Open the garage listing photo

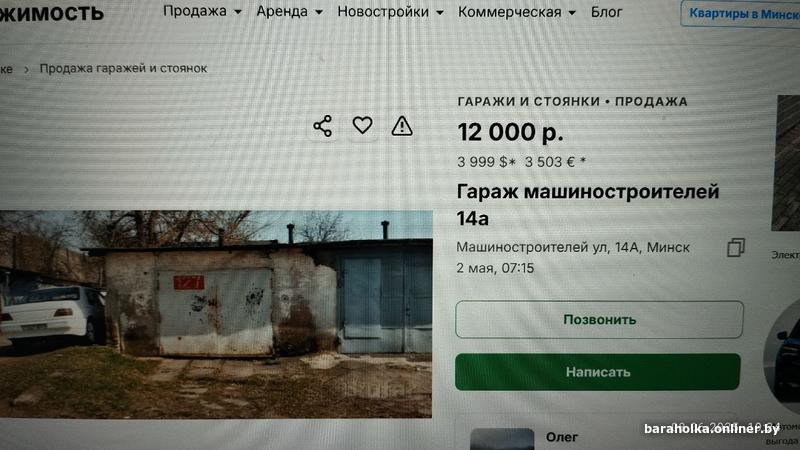coord(216,314)
